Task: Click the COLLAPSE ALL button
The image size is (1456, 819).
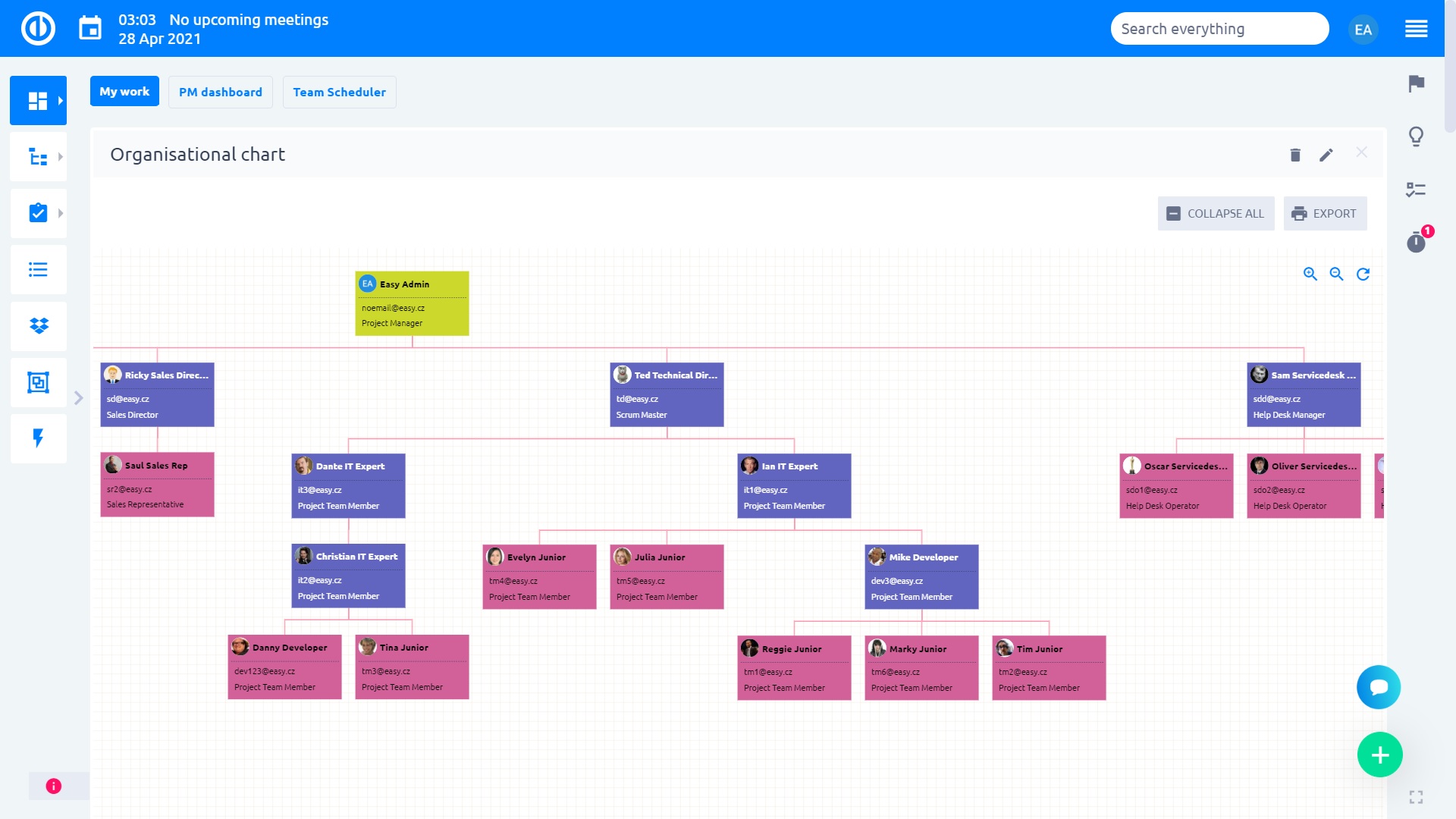Action: 1215,213
